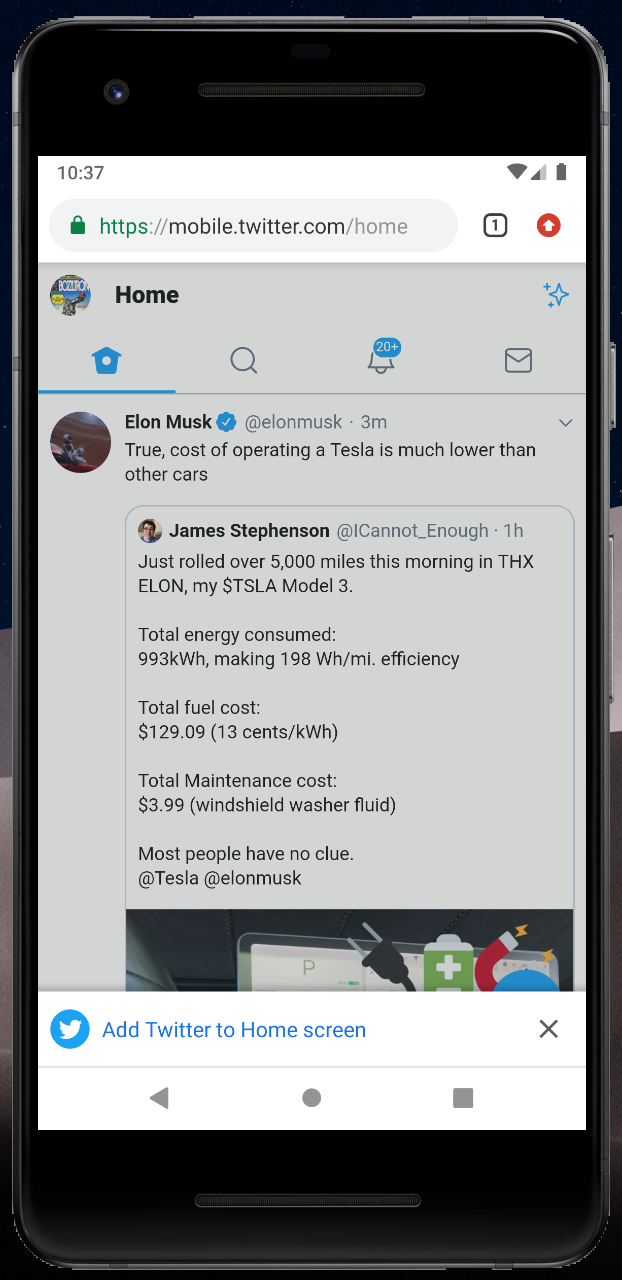Open the Twitter Home timeline tab
Image resolution: width=622 pixels, height=1280 pixels.
coord(106,360)
